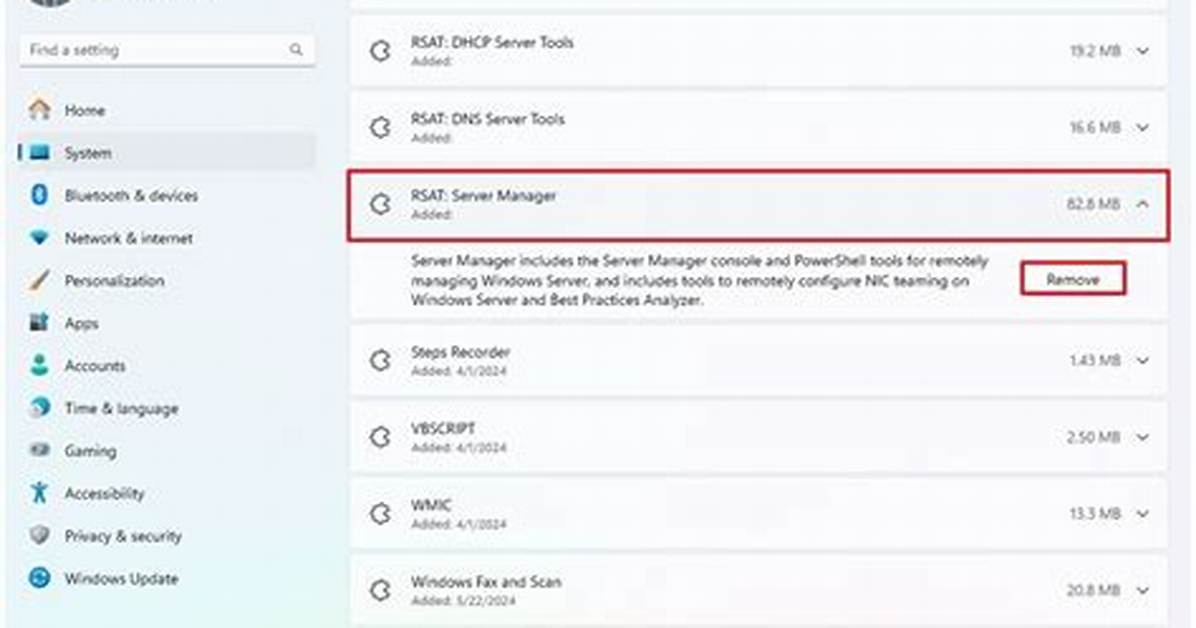Click the RSAT: DHCP Server Tools feature icon
The image size is (1196, 628).
tap(381, 51)
